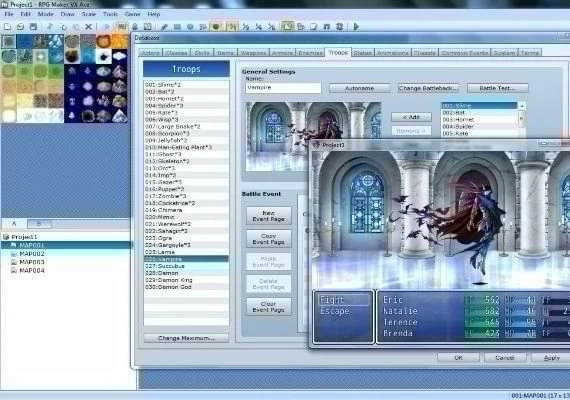The width and height of the screenshot is (570, 400).
Task: Click the Copy Event Page button
Action: (x=269, y=239)
